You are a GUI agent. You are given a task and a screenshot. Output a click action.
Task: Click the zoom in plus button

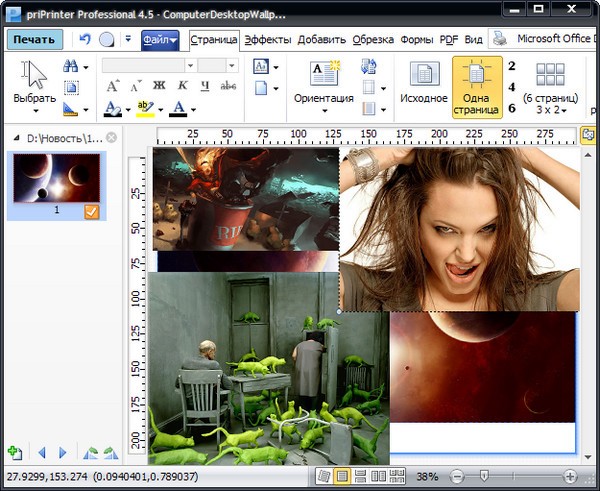pyautogui.click(x=570, y=477)
